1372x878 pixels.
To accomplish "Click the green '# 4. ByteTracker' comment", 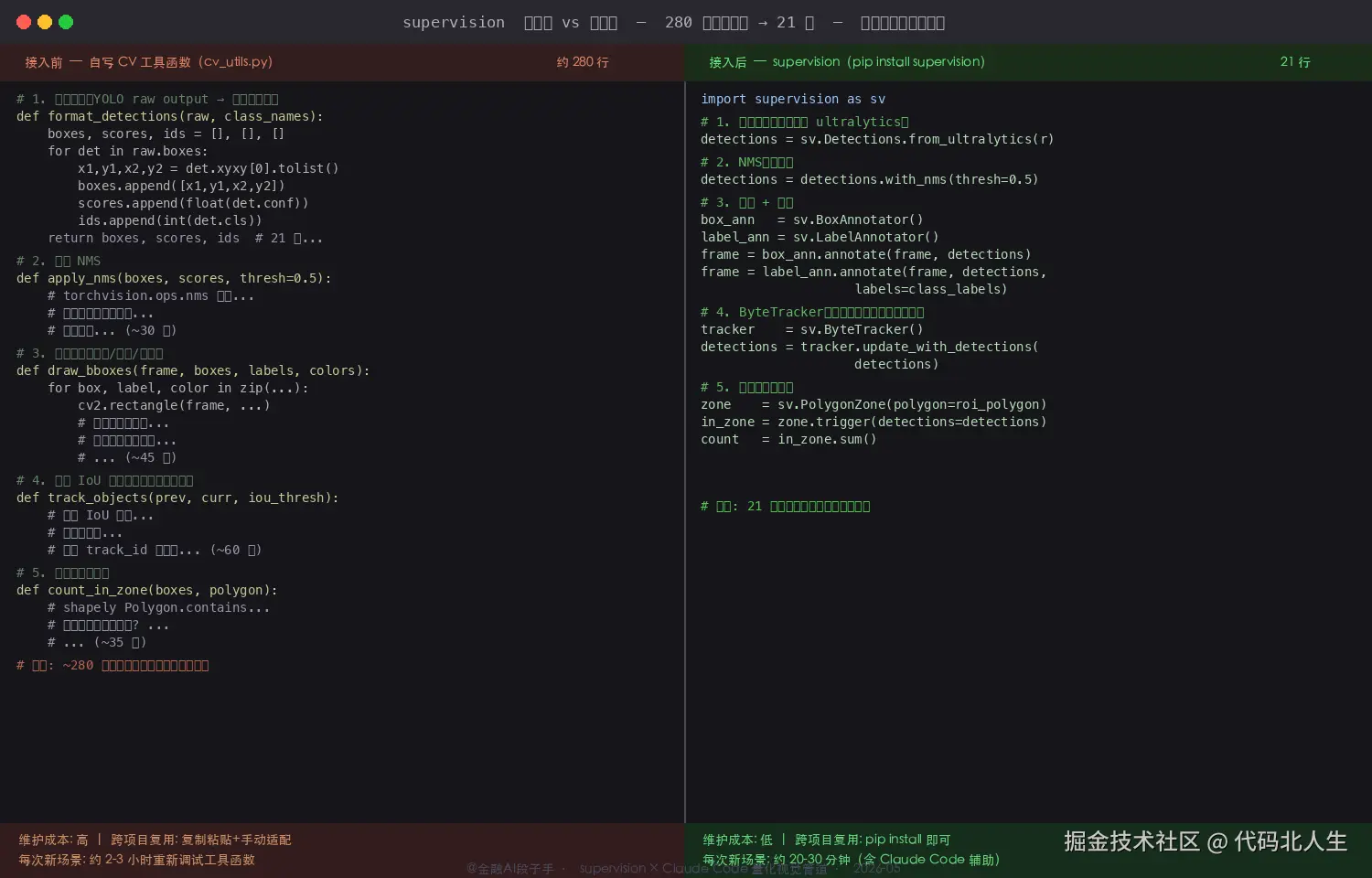I will [812, 312].
